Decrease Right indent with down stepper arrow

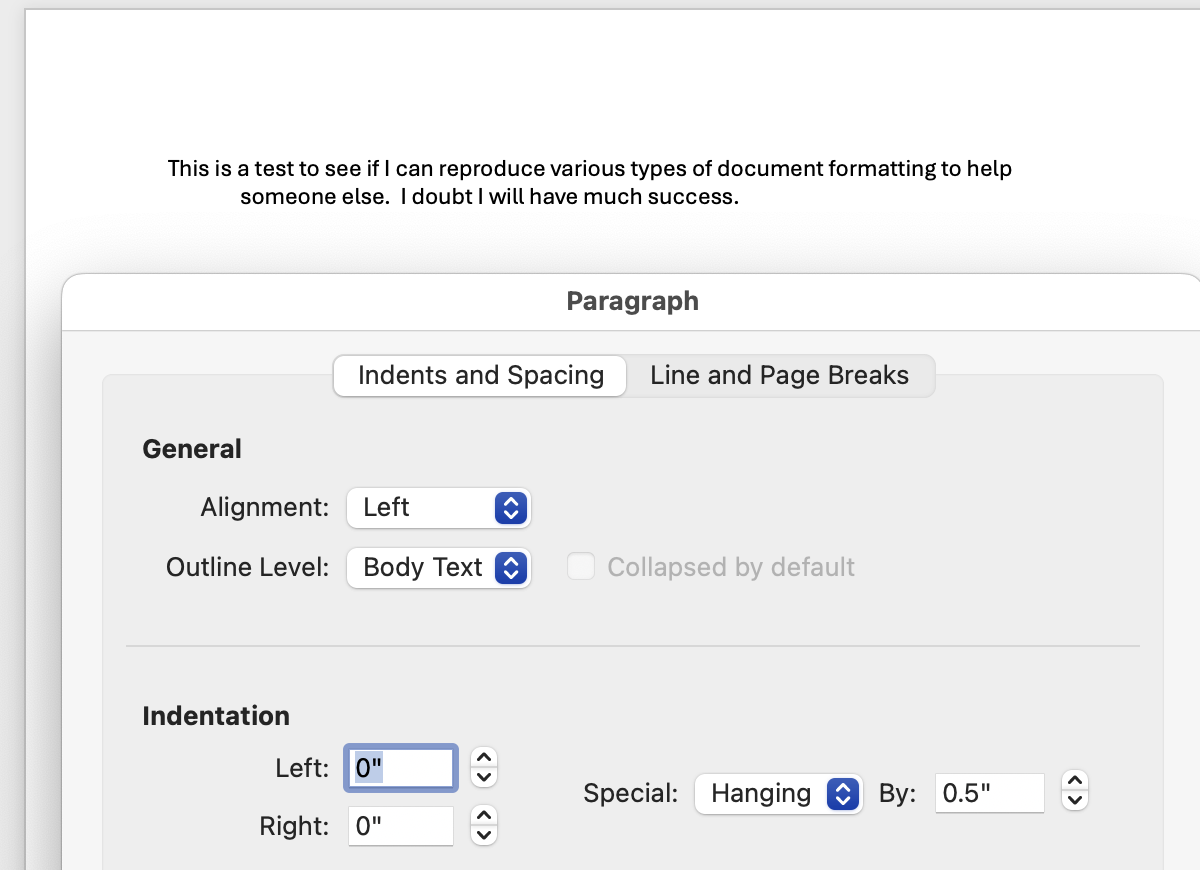(484, 836)
